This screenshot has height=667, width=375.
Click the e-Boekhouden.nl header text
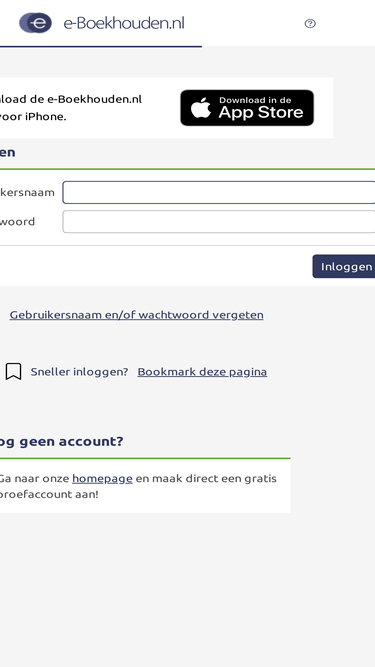[124, 23]
